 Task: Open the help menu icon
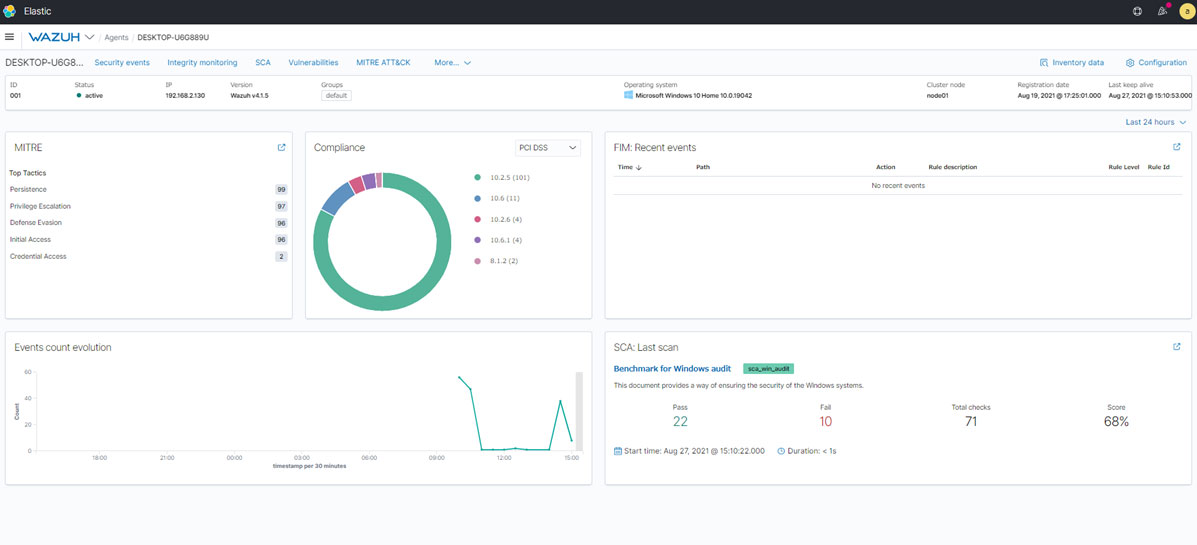tap(1137, 11)
